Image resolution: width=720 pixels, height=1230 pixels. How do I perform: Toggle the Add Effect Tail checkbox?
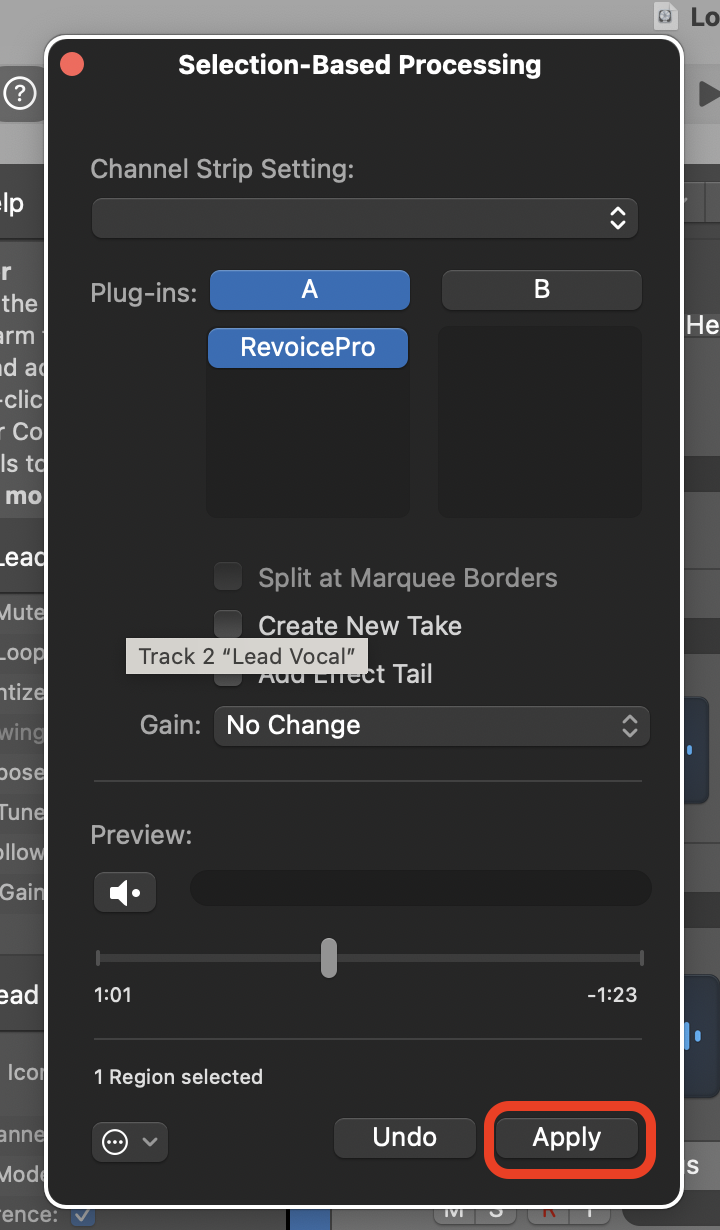tap(229, 676)
